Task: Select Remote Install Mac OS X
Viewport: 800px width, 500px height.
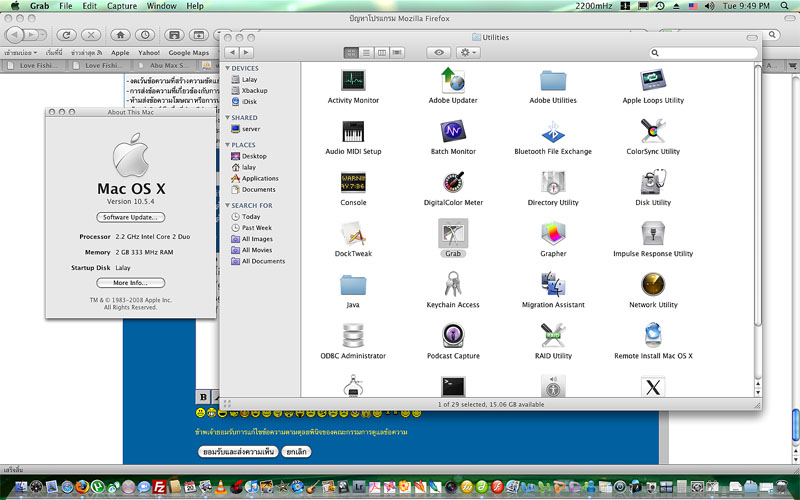Action: (x=653, y=335)
